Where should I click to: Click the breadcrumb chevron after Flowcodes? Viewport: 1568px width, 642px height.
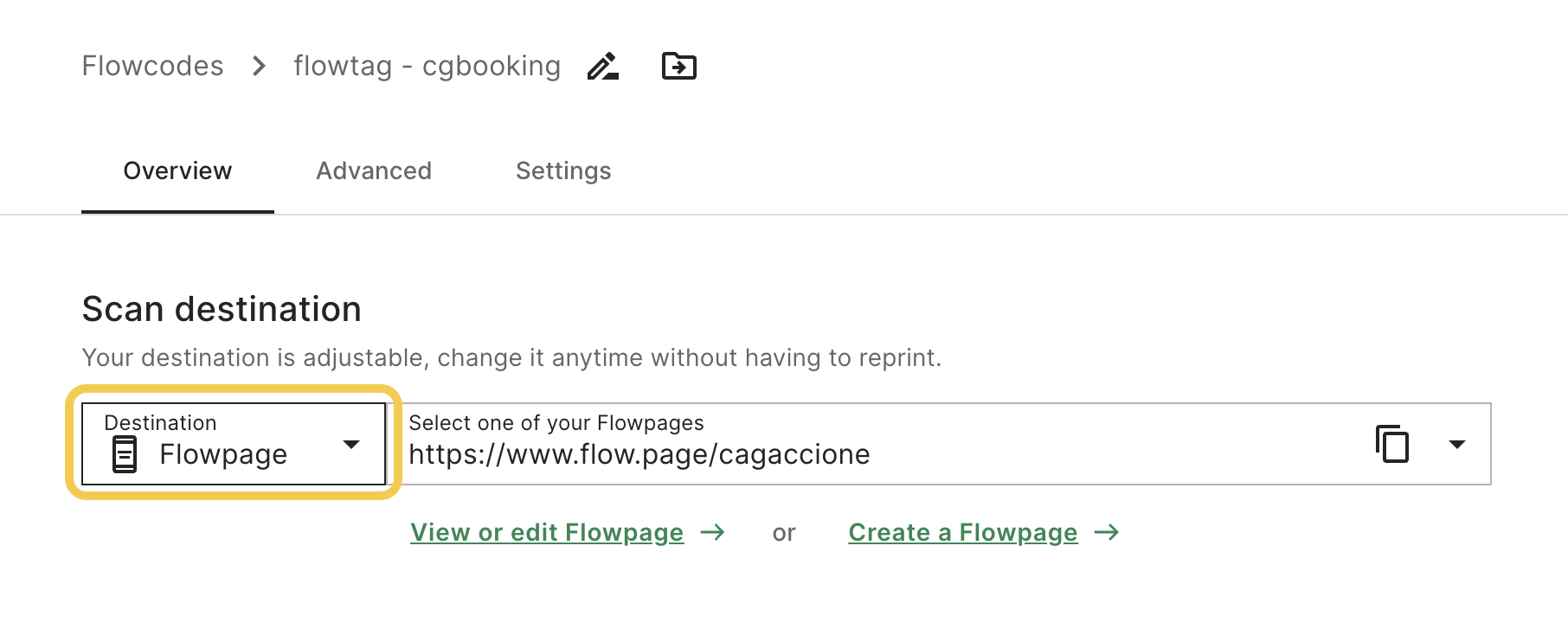[259, 66]
